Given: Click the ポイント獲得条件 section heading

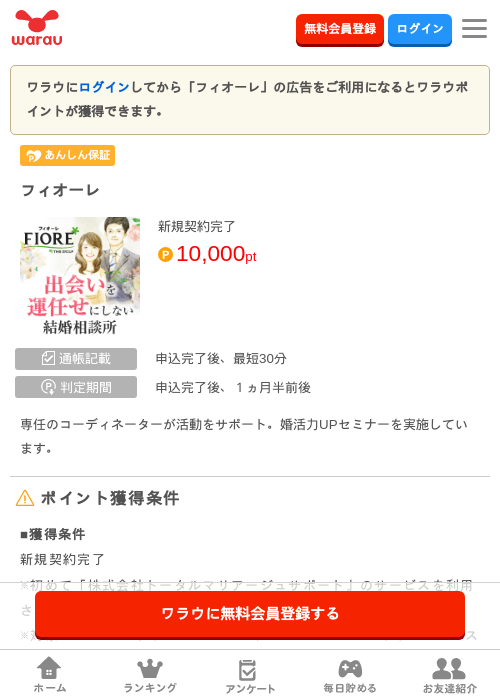Looking at the screenshot, I should coord(110,498).
